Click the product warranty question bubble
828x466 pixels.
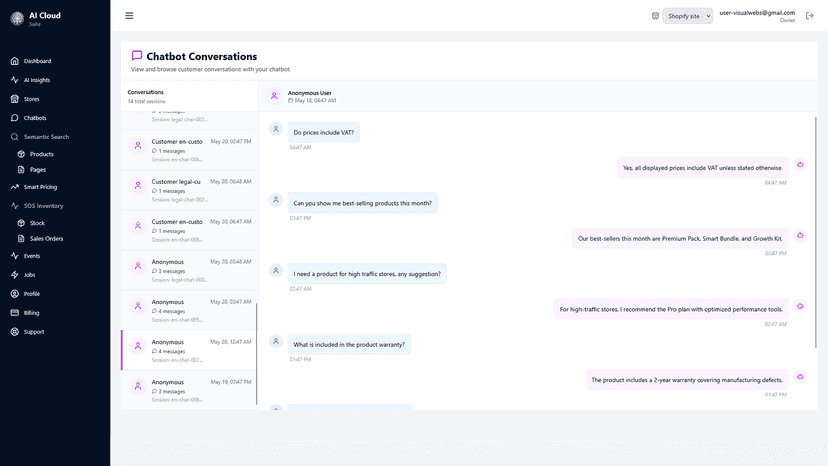tap(349, 344)
